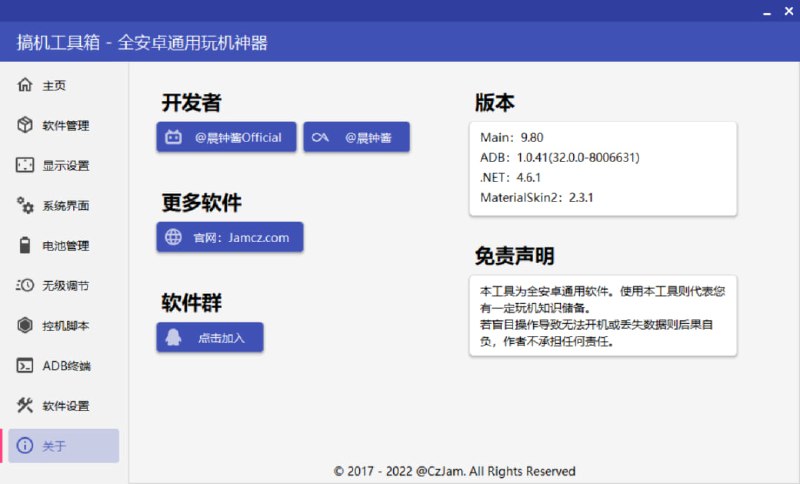Open the ADB终端 terminal icon
800x484 pixels.
25,365
